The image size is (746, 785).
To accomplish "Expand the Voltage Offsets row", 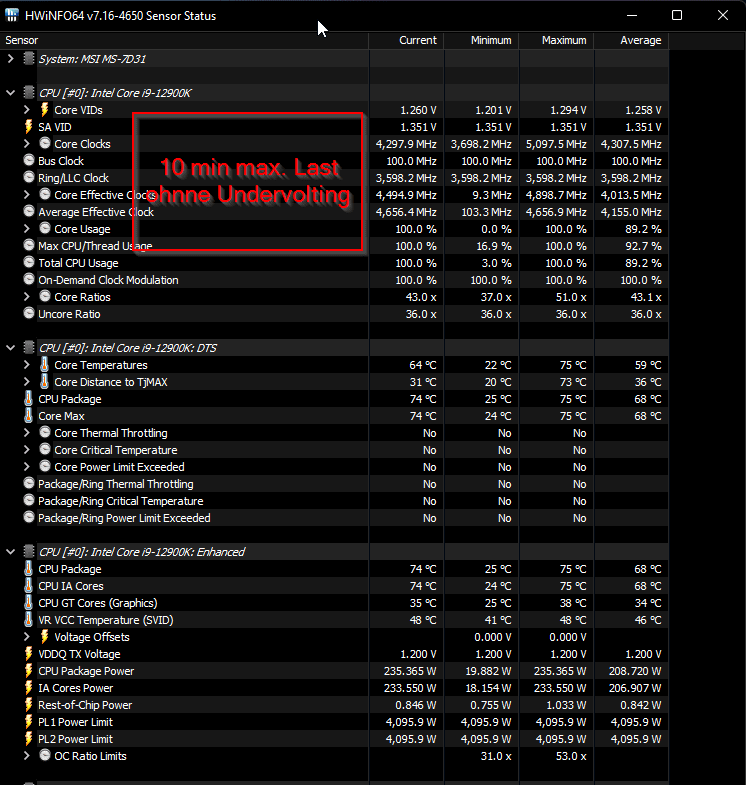I will (x=27, y=637).
